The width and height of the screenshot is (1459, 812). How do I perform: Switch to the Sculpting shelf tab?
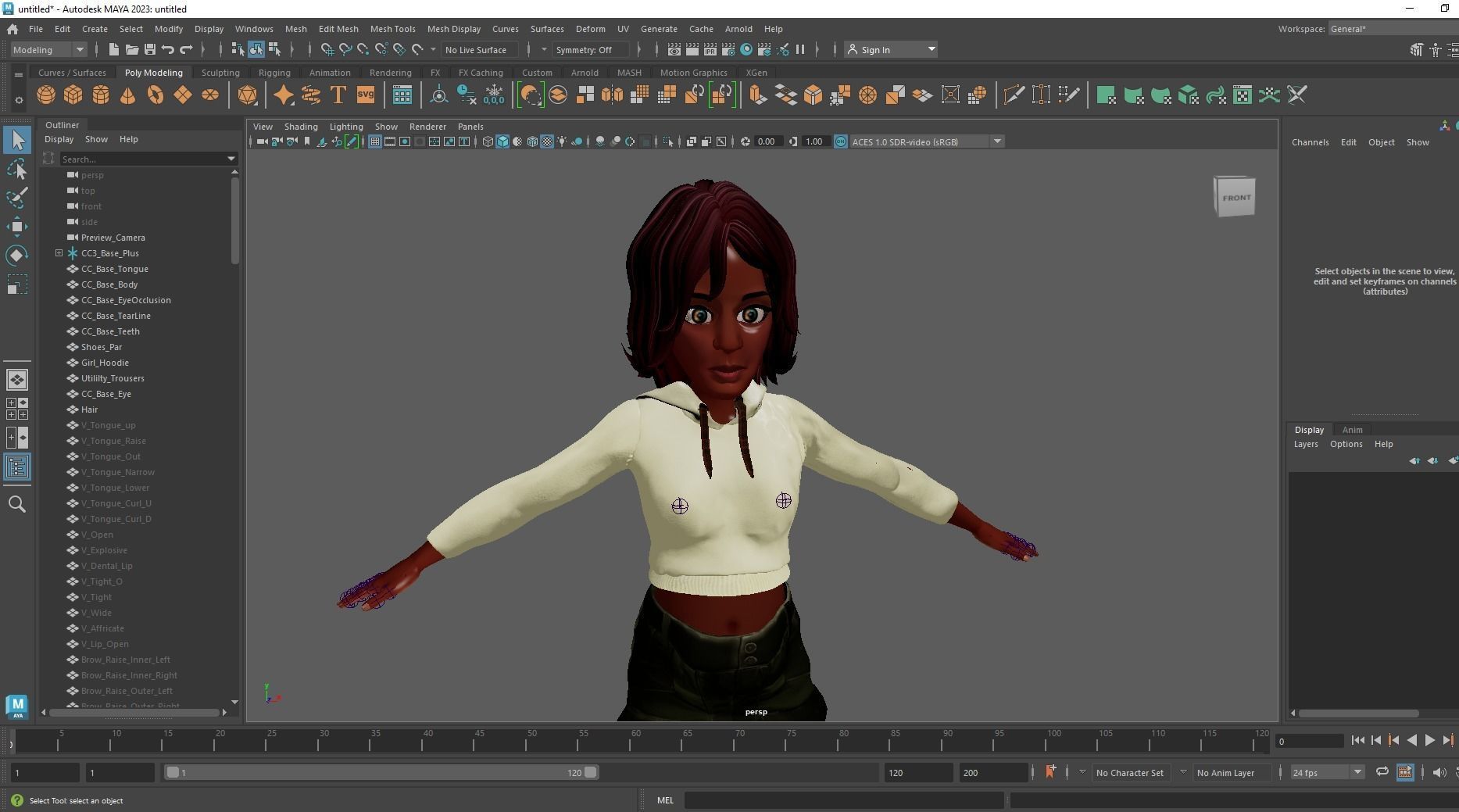tap(220, 72)
